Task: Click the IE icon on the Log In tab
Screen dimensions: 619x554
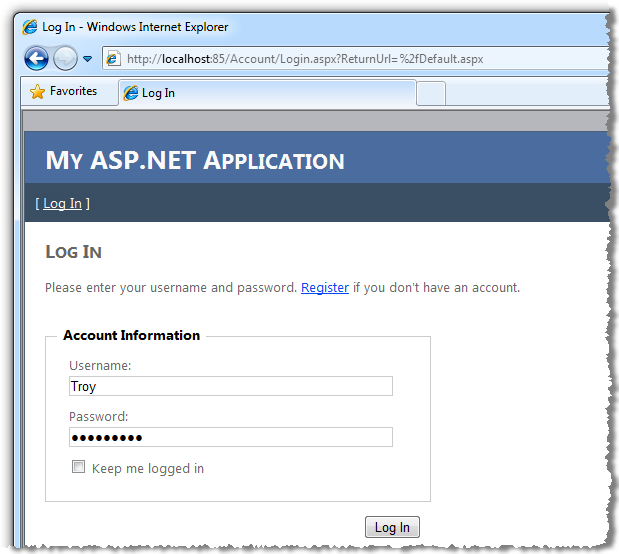Action: click(131, 93)
